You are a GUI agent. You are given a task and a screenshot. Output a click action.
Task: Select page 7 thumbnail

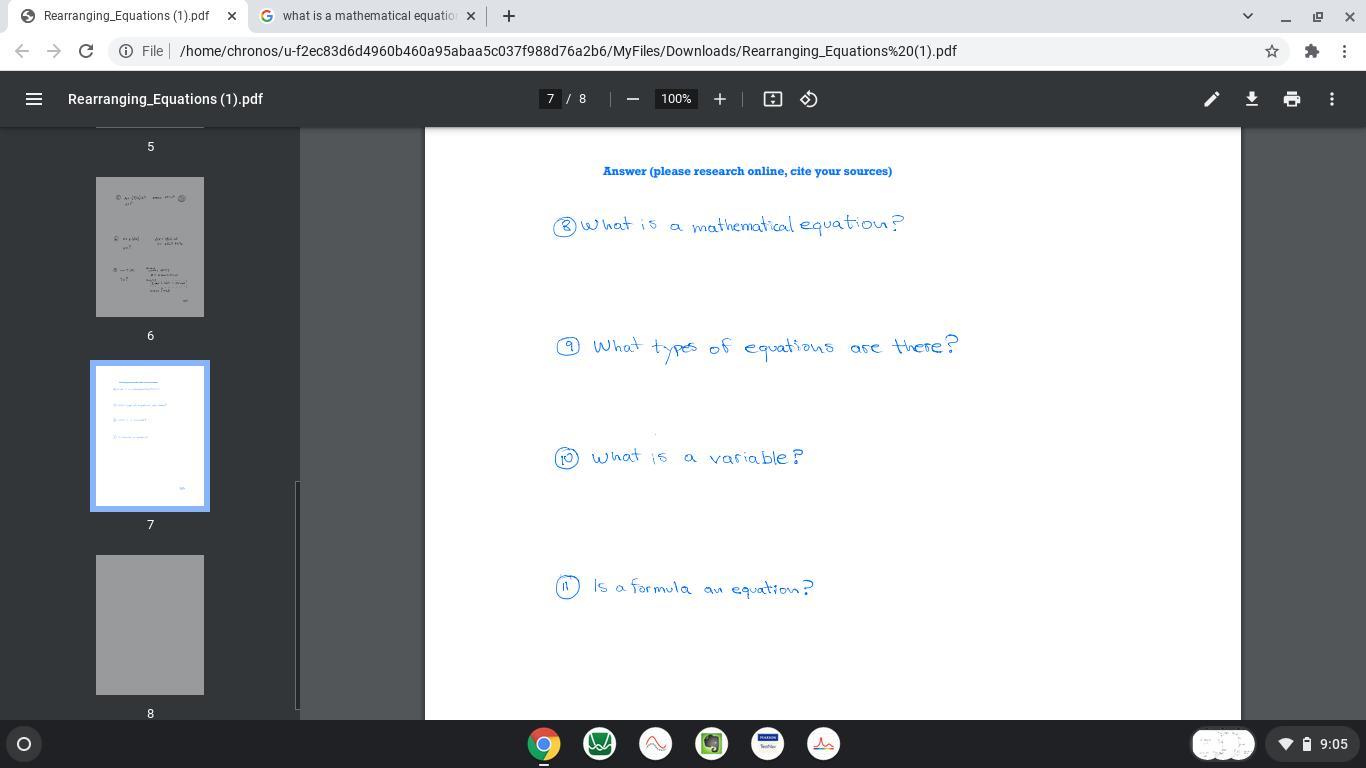[x=150, y=436]
